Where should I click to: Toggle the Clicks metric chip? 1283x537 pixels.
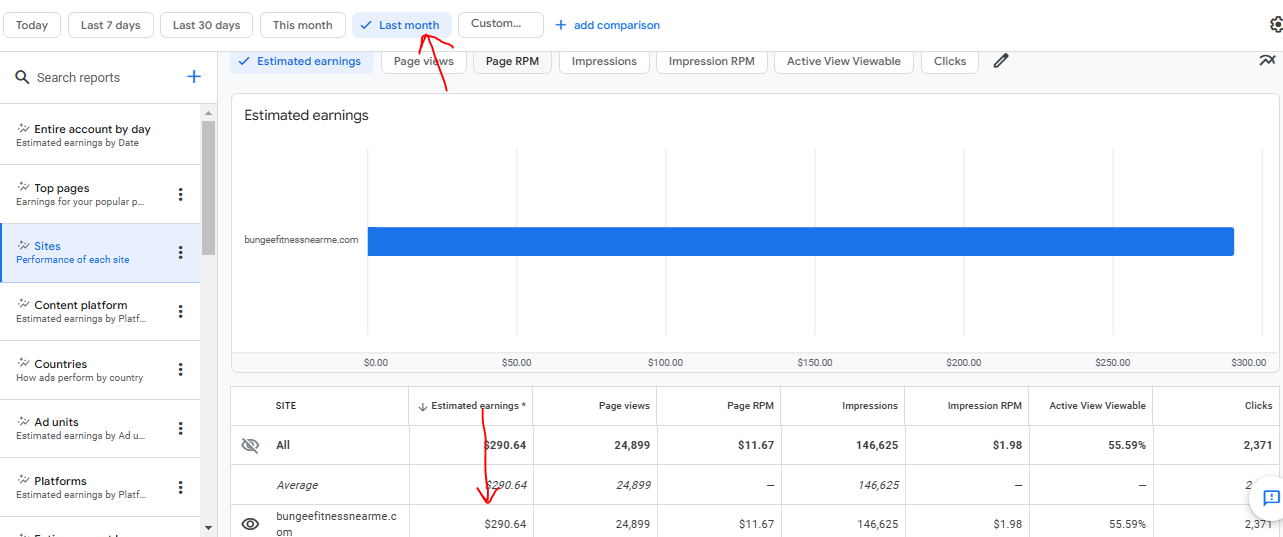click(950, 61)
